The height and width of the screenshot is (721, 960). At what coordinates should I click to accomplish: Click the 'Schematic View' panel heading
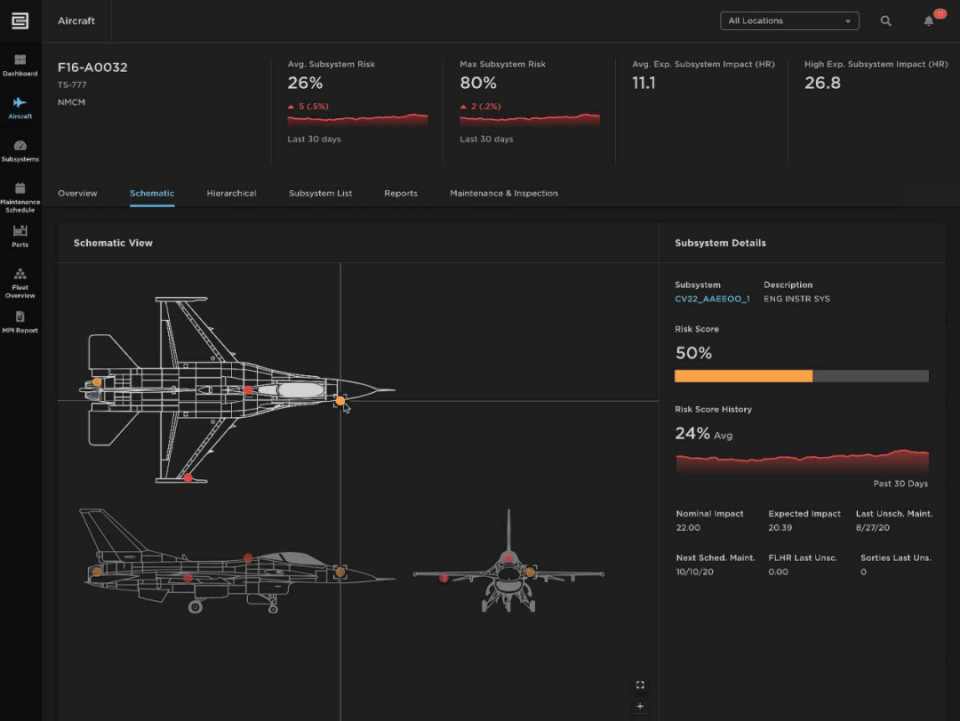113,243
